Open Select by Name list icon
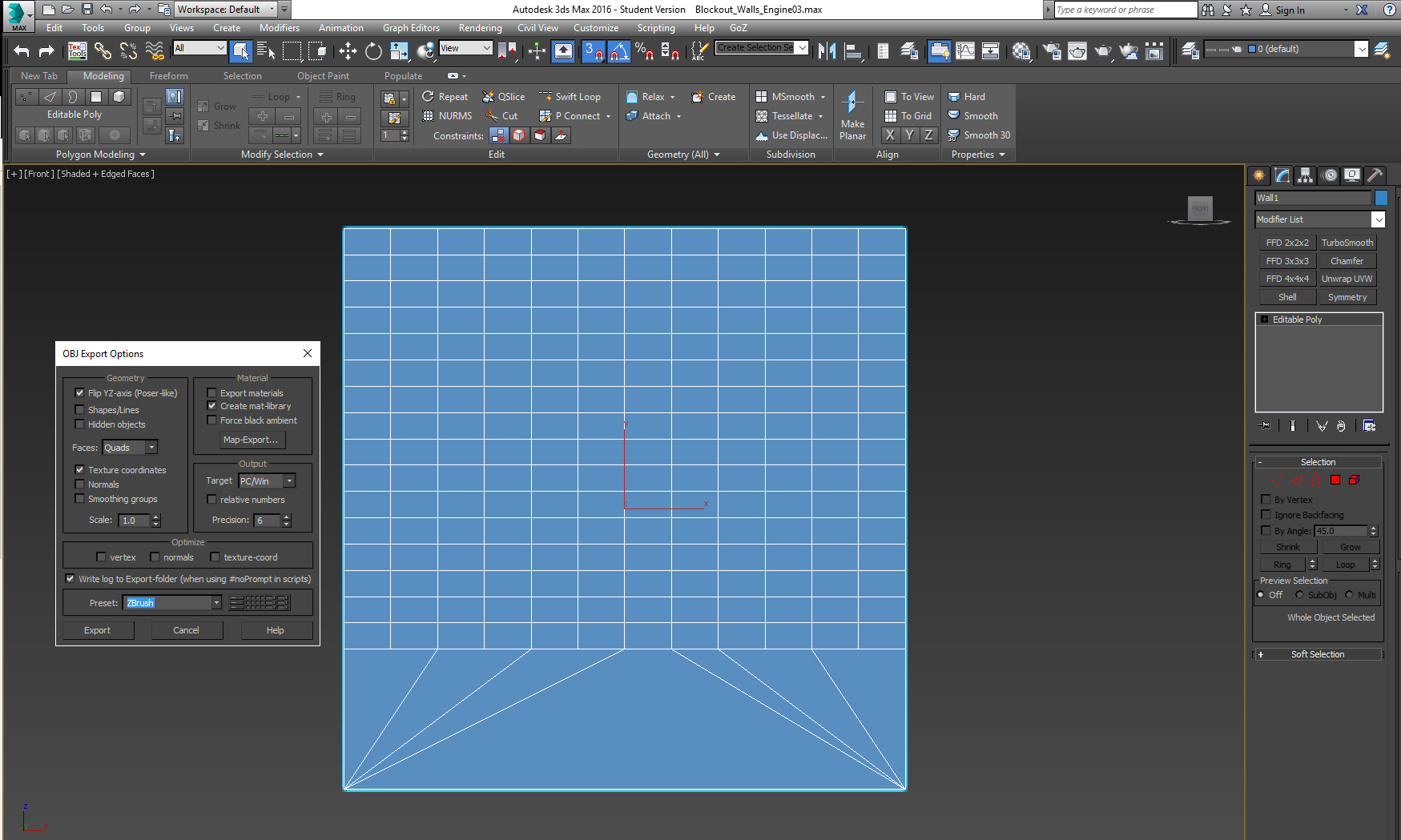 click(x=266, y=51)
